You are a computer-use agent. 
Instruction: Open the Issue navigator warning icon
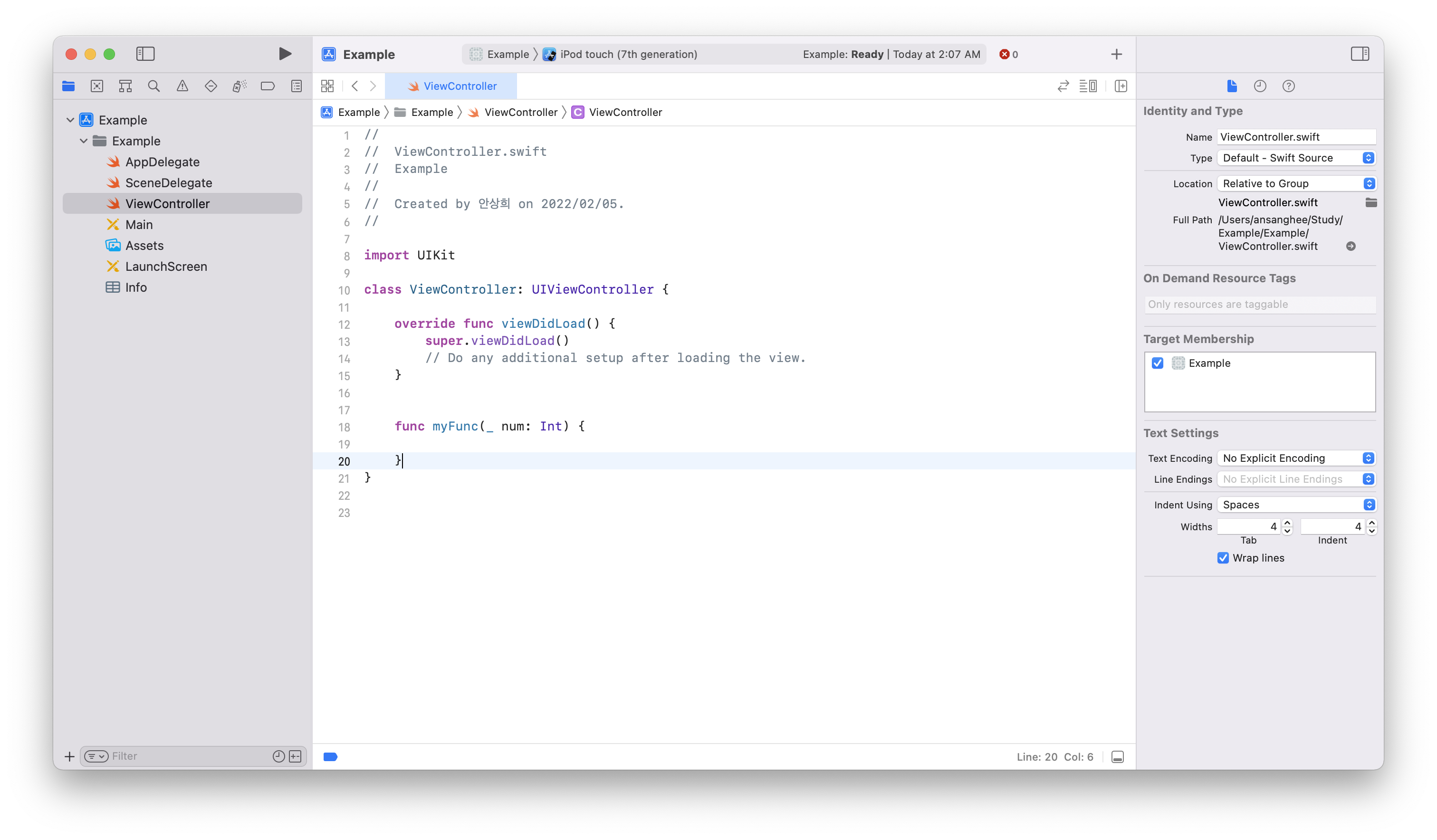tap(182, 86)
